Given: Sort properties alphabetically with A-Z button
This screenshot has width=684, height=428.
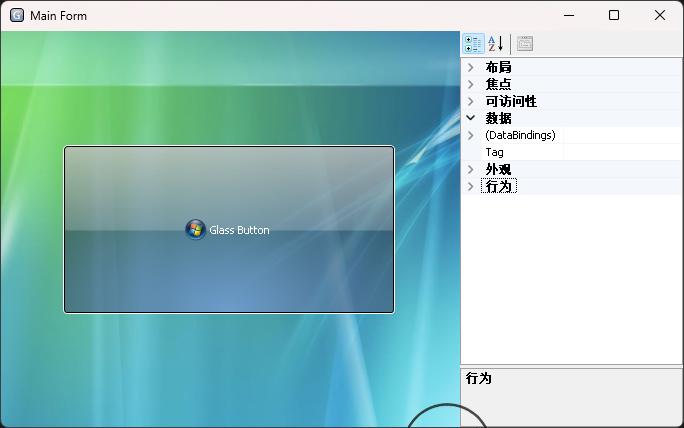Looking at the screenshot, I should (496, 44).
